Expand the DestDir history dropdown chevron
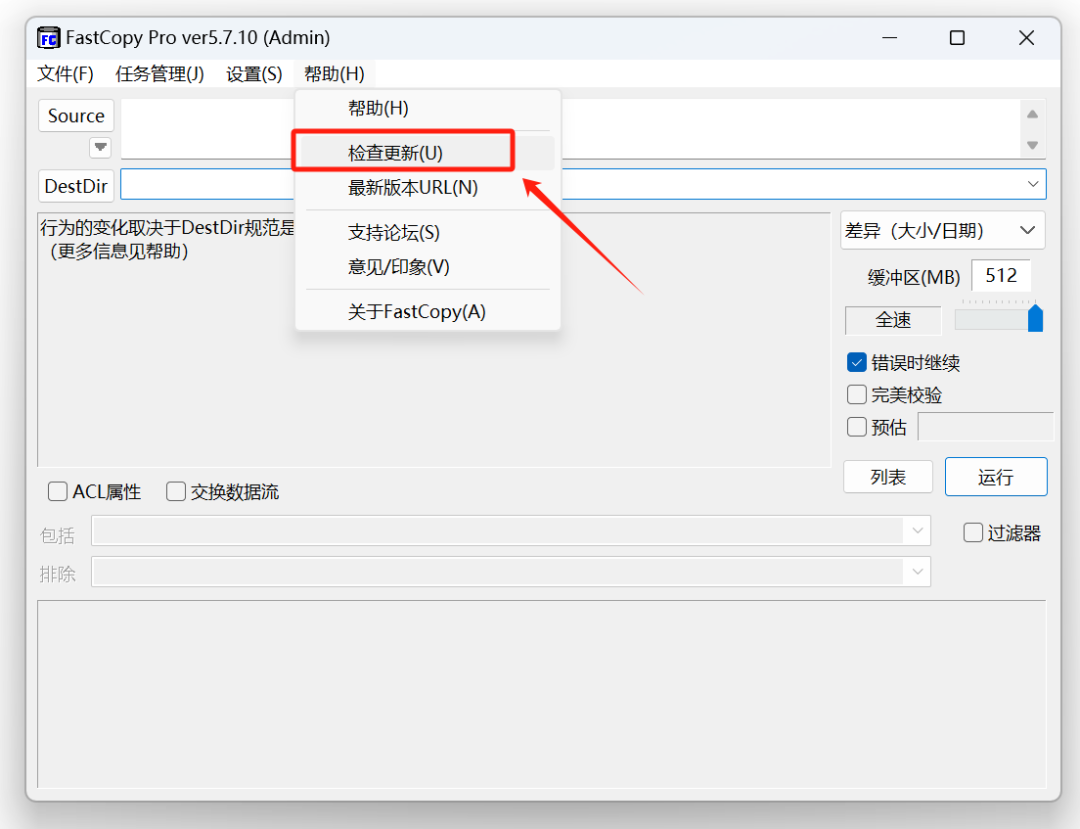 click(x=1032, y=184)
